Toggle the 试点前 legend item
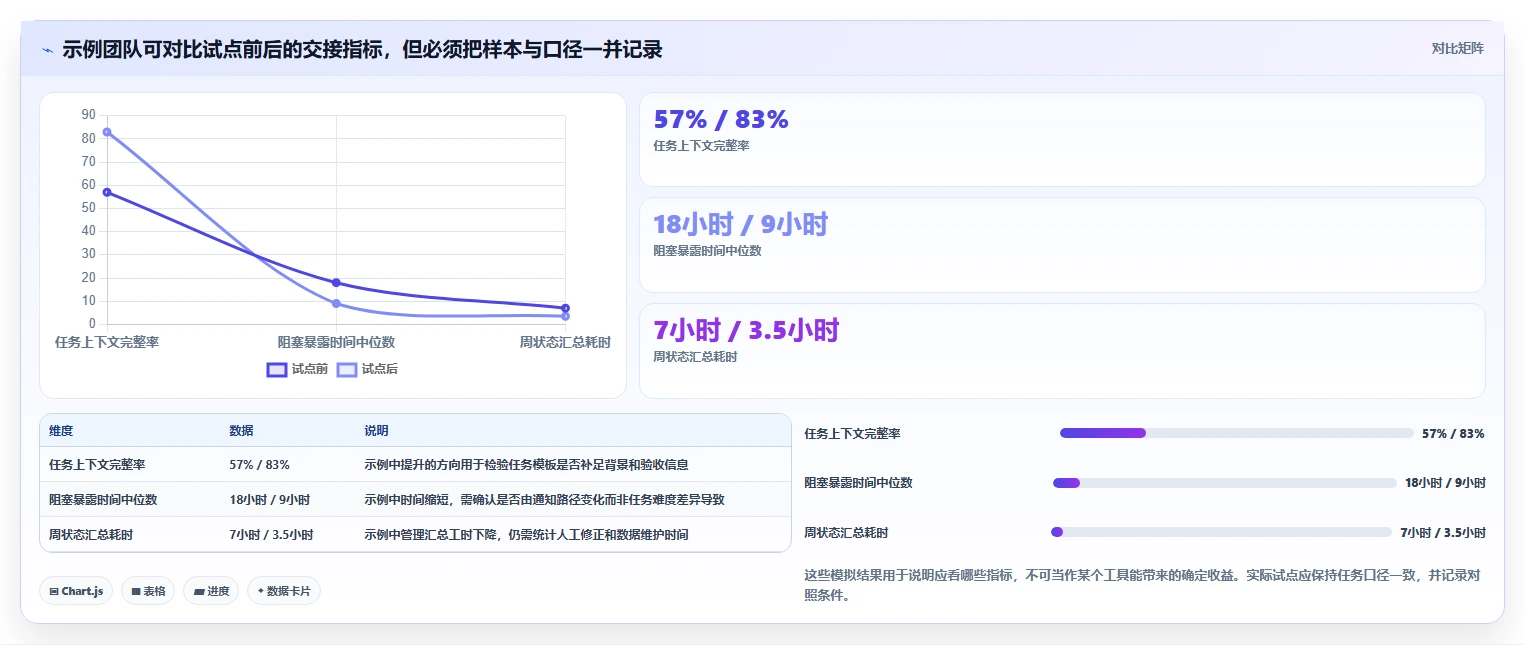The height and width of the screenshot is (645, 1525). pyautogui.click(x=297, y=369)
